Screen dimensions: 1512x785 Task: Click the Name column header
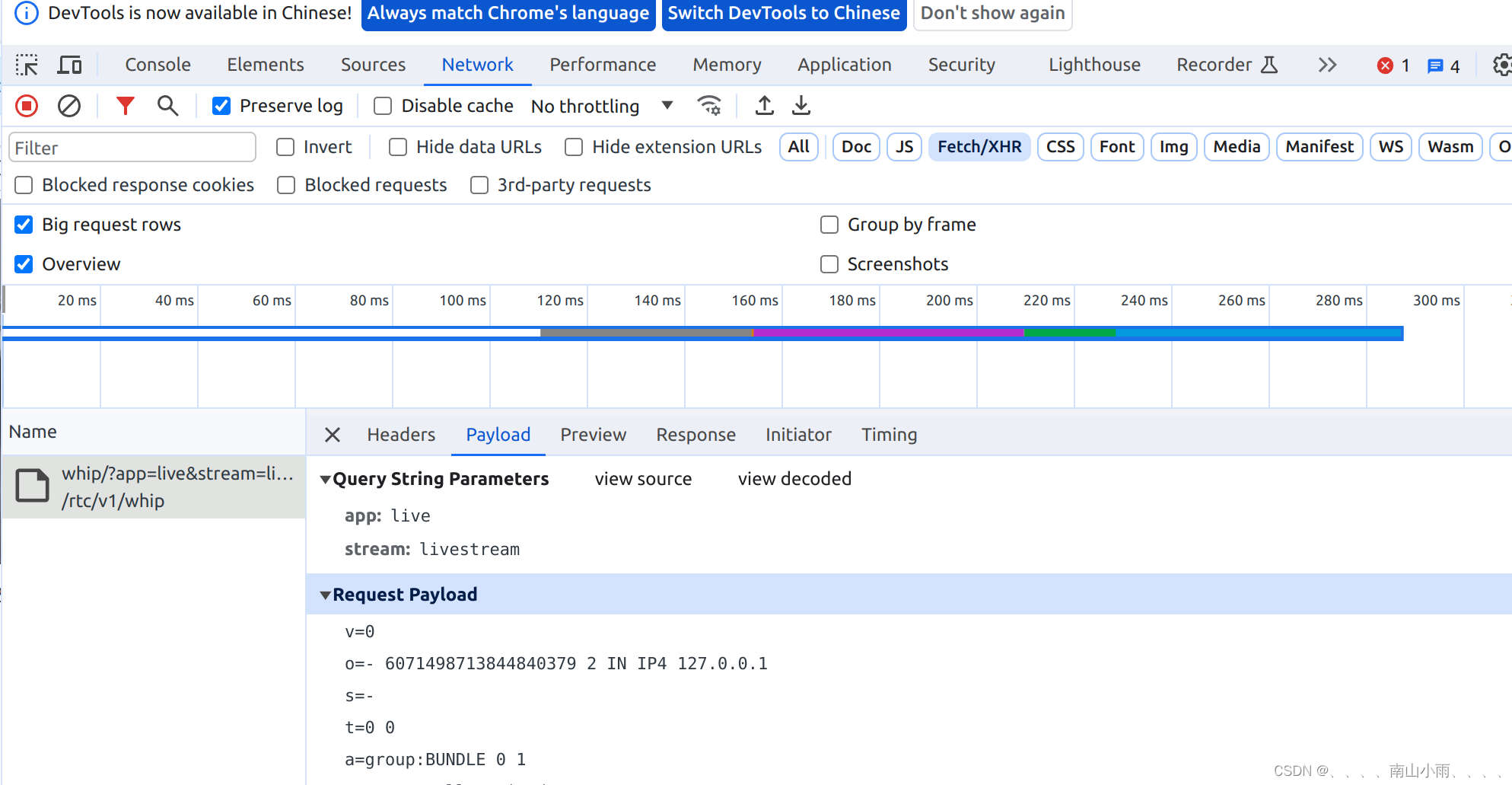click(x=154, y=432)
